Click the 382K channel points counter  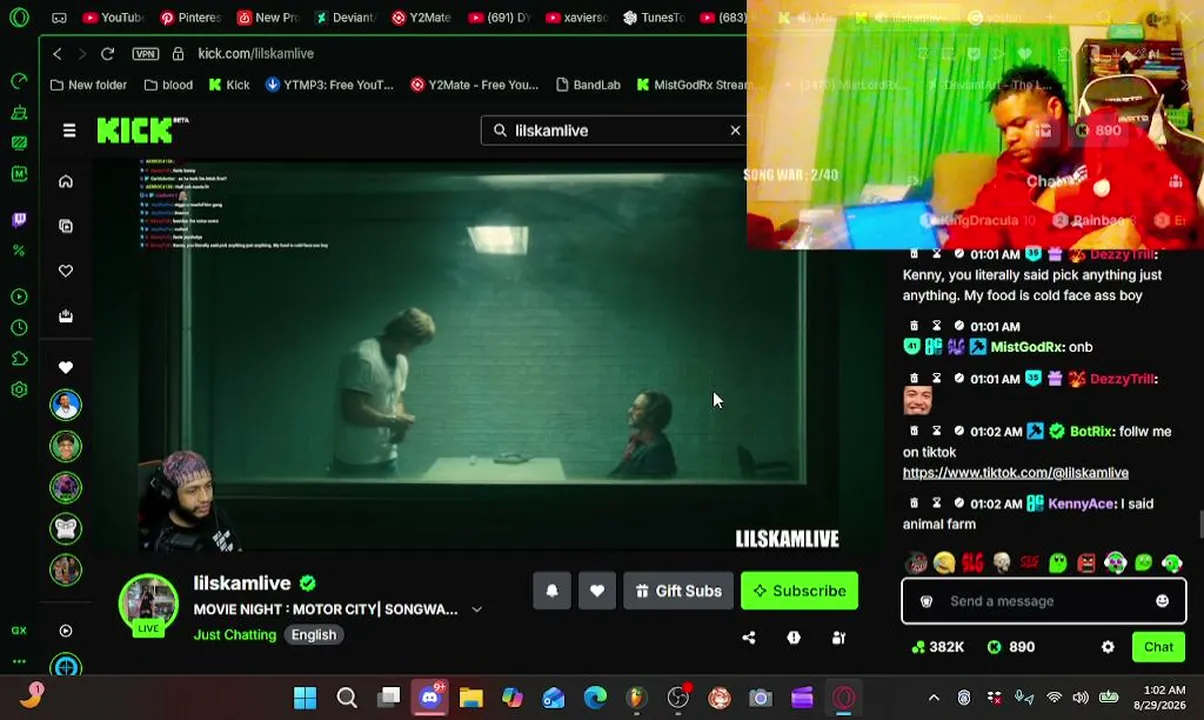(x=938, y=647)
